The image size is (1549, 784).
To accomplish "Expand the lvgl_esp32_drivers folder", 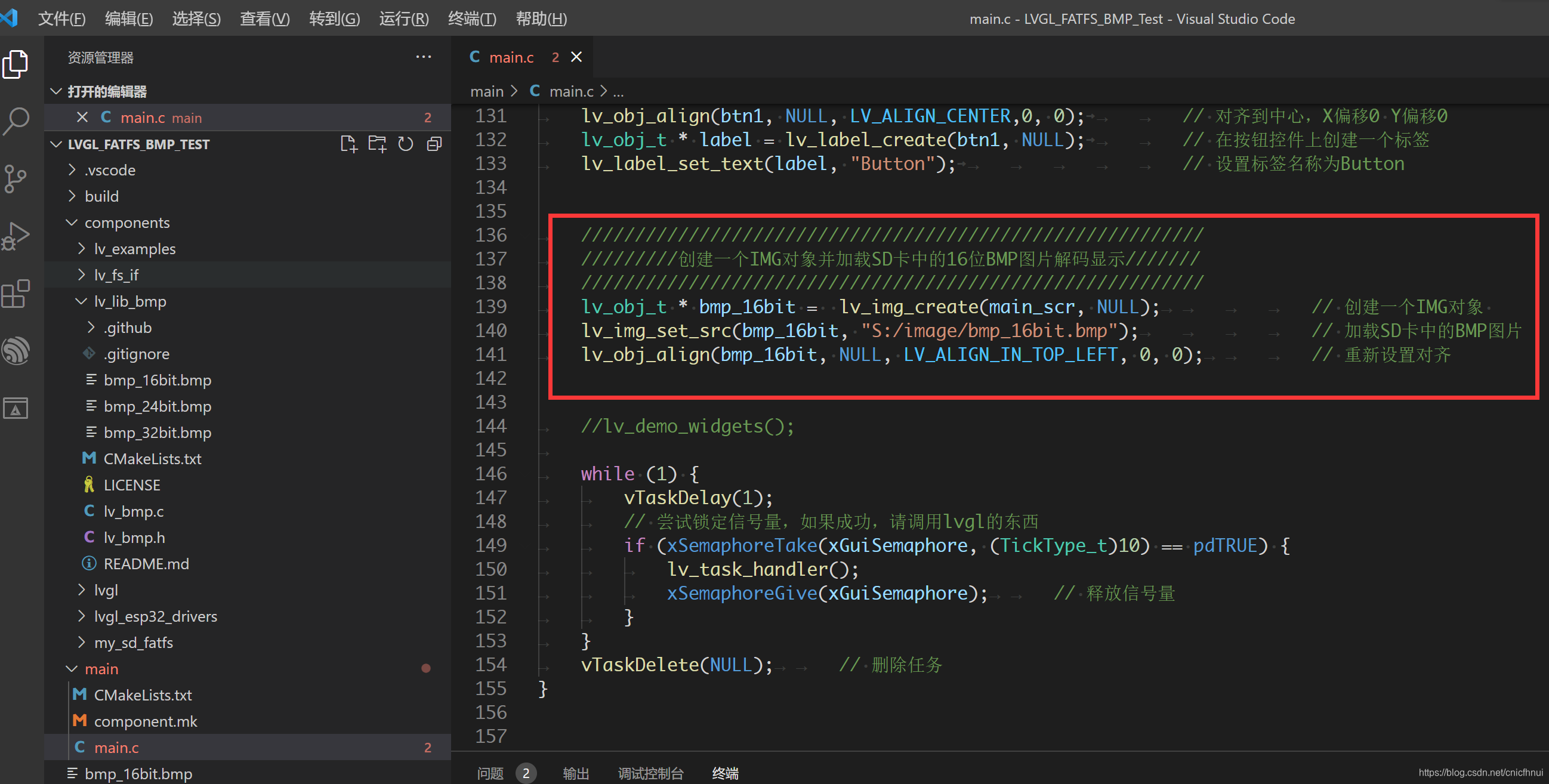I will [x=155, y=617].
